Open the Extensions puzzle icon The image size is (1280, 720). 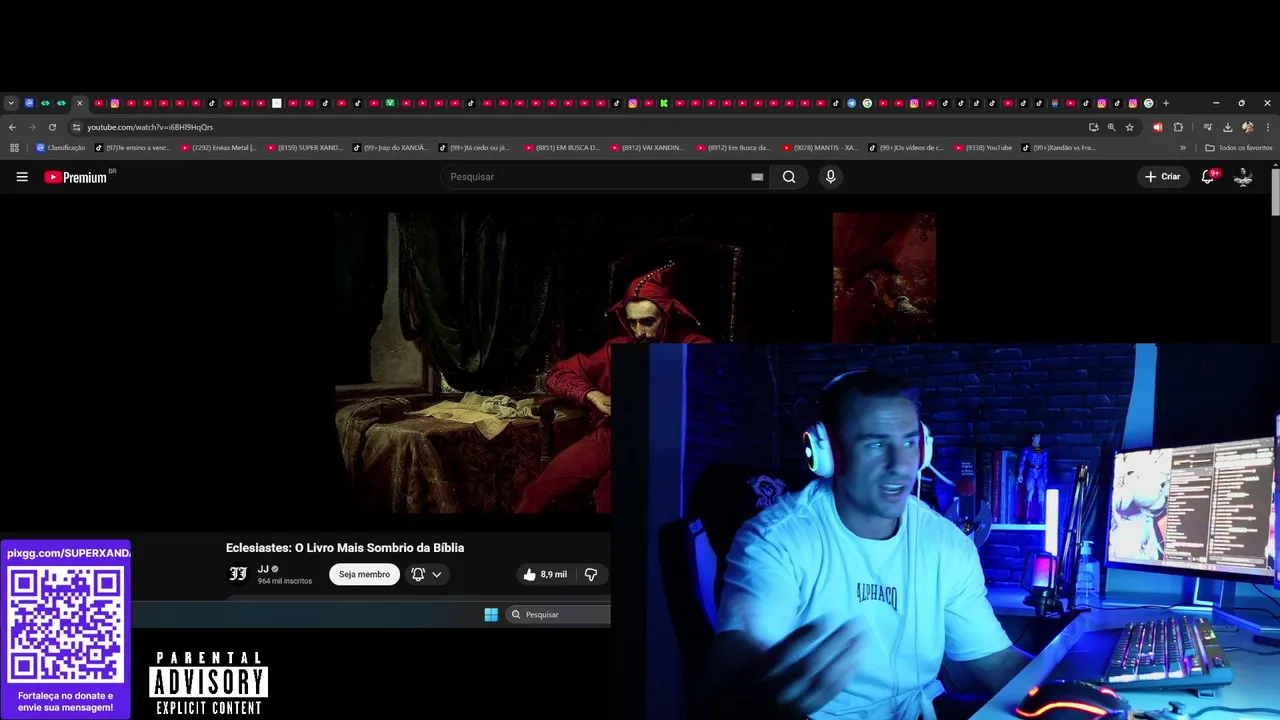1178,127
